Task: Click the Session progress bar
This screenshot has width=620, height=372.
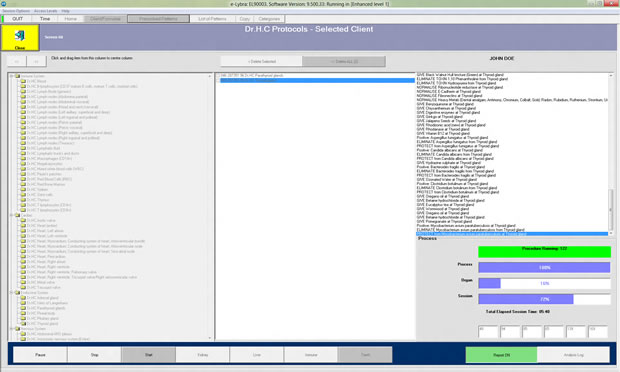Action: (x=544, y=299)
